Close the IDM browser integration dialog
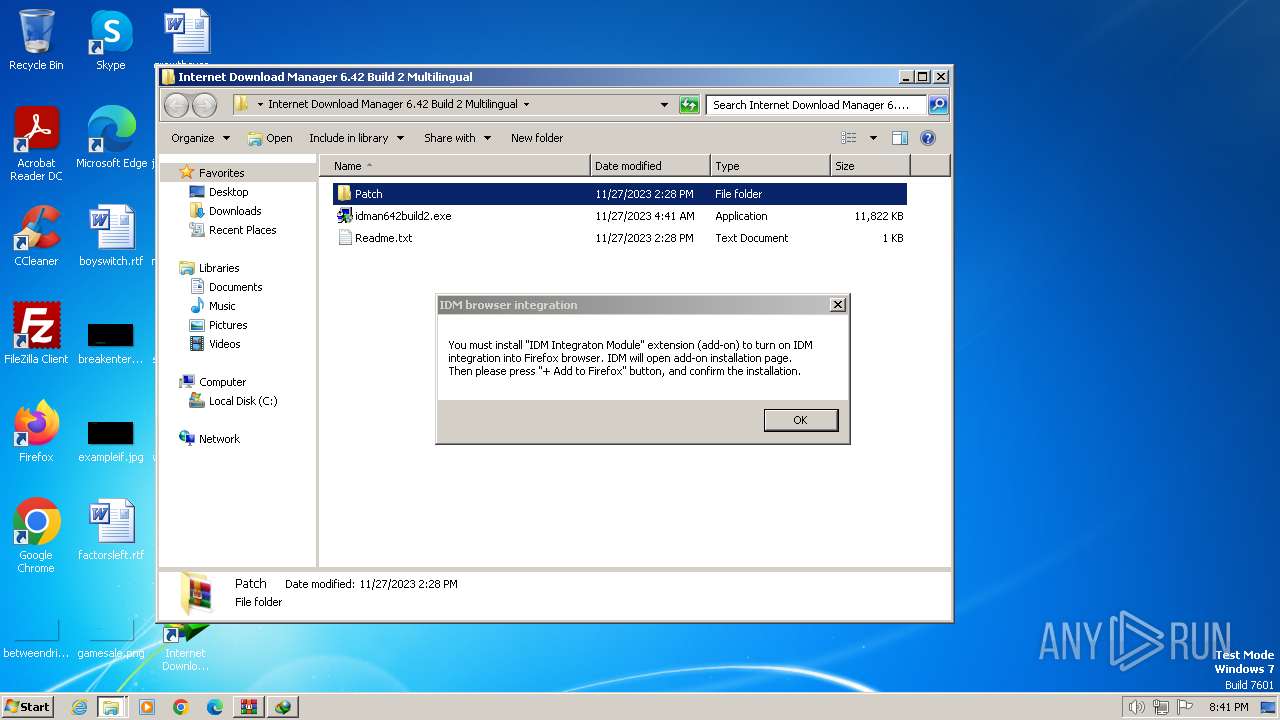The height and width of the screenshot is (720, 1280). coord(838,305)
